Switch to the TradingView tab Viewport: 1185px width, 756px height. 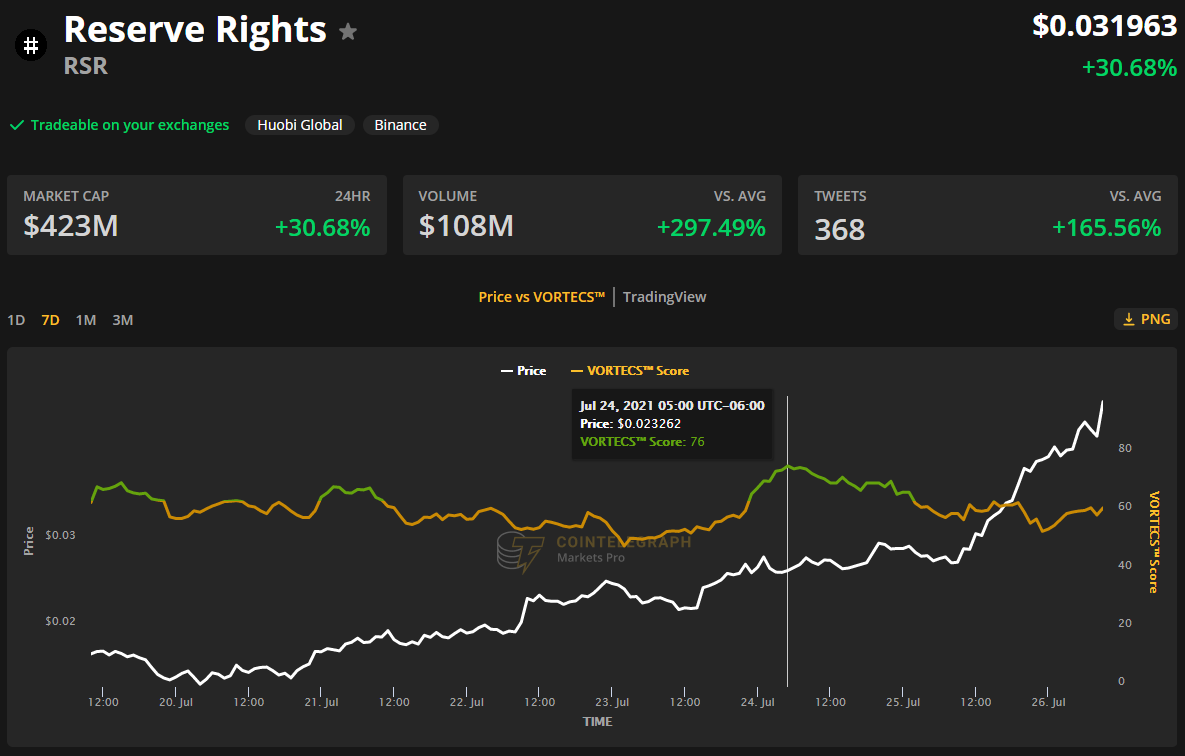[x=664, y=296]
